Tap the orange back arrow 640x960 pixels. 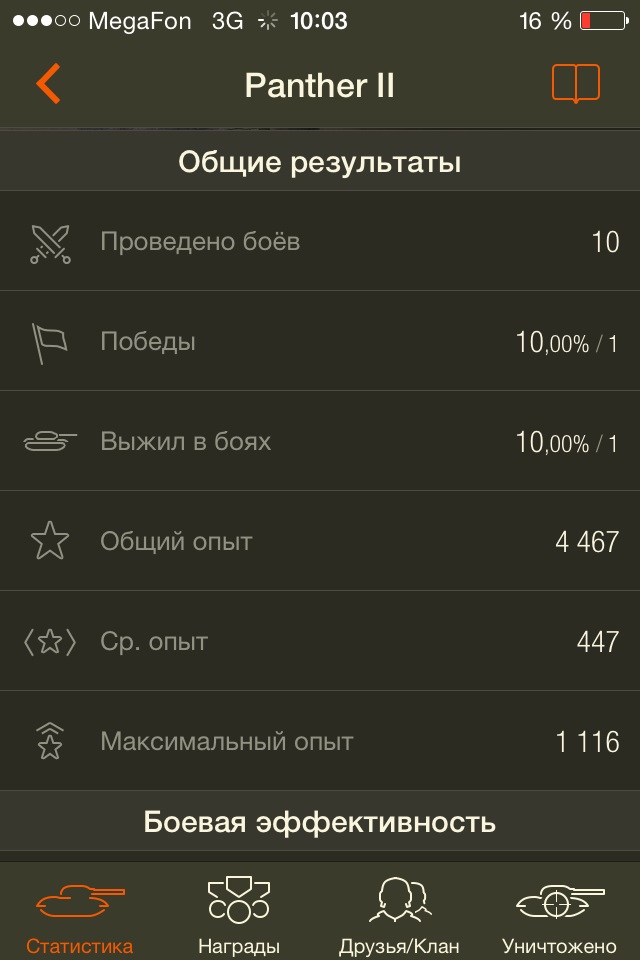point(48,84)
